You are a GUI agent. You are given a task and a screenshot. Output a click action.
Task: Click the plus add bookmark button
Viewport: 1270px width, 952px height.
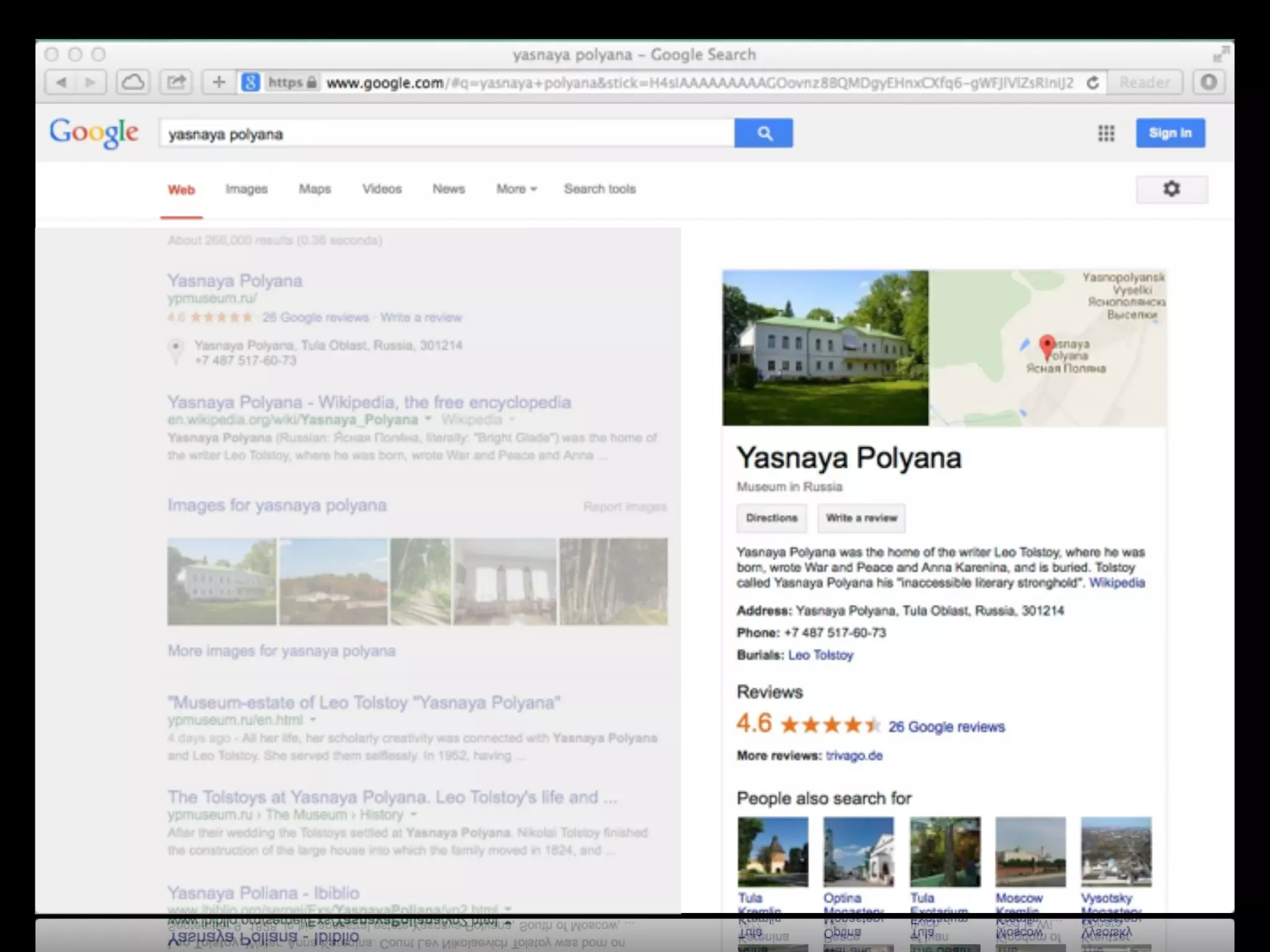pyautogui.click(x=219, y=82)
